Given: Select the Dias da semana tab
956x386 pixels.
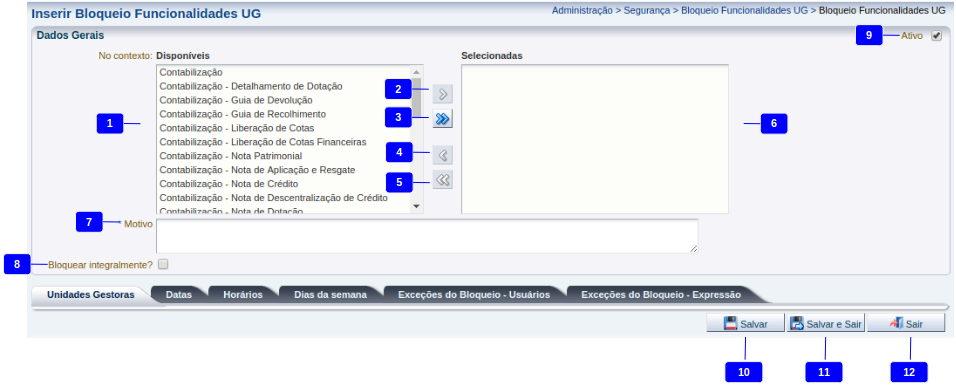Looking at the screenshot, I should [x=330, y=295].
